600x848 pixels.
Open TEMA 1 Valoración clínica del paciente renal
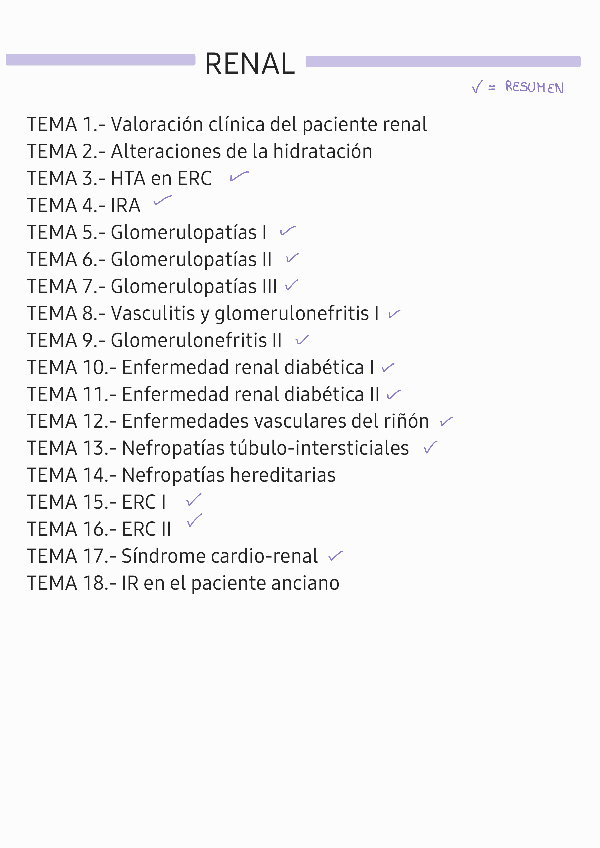pos(227,125)
